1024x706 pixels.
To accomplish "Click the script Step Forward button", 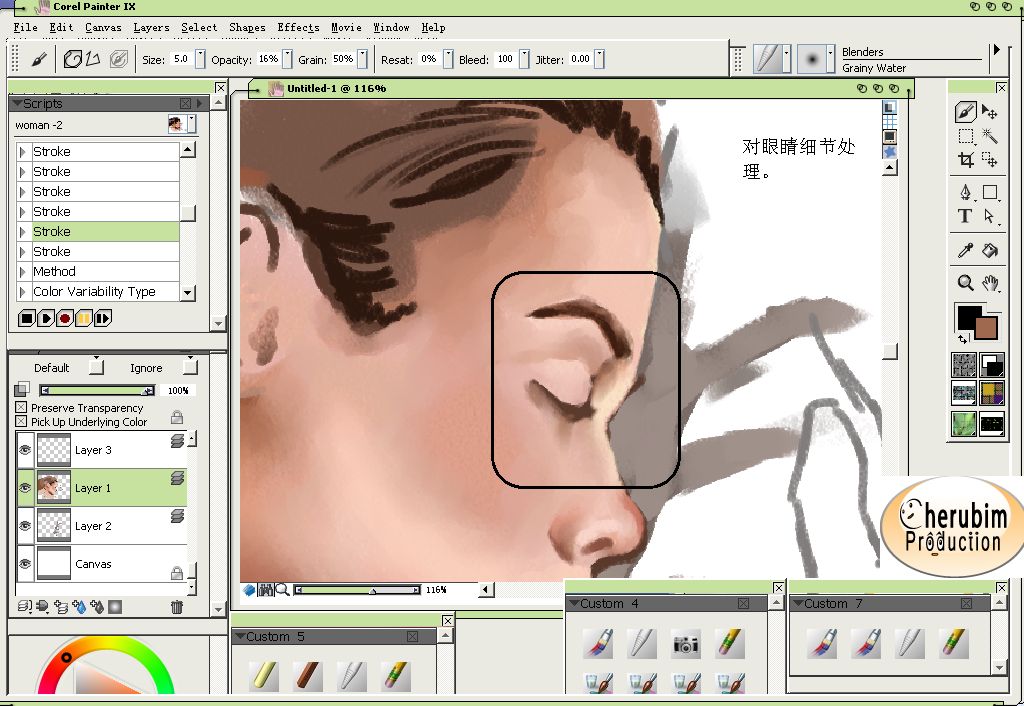I will pos(103,319).
